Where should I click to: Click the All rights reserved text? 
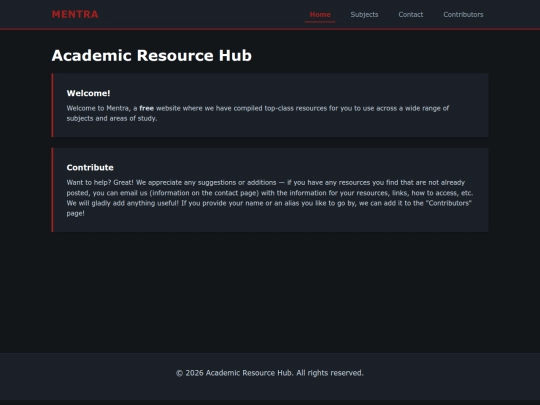(x=330, y=373)
